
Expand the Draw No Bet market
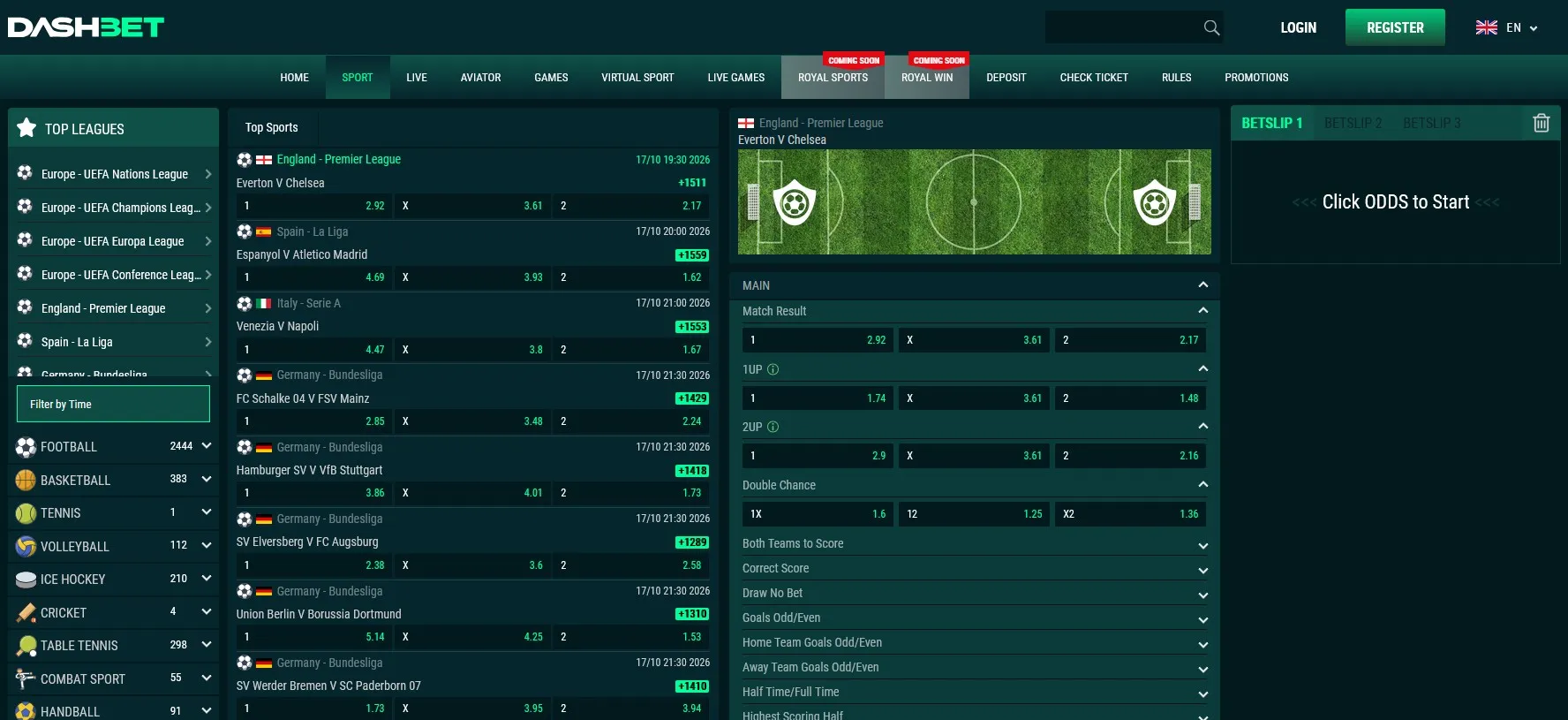coord(1202,595)
